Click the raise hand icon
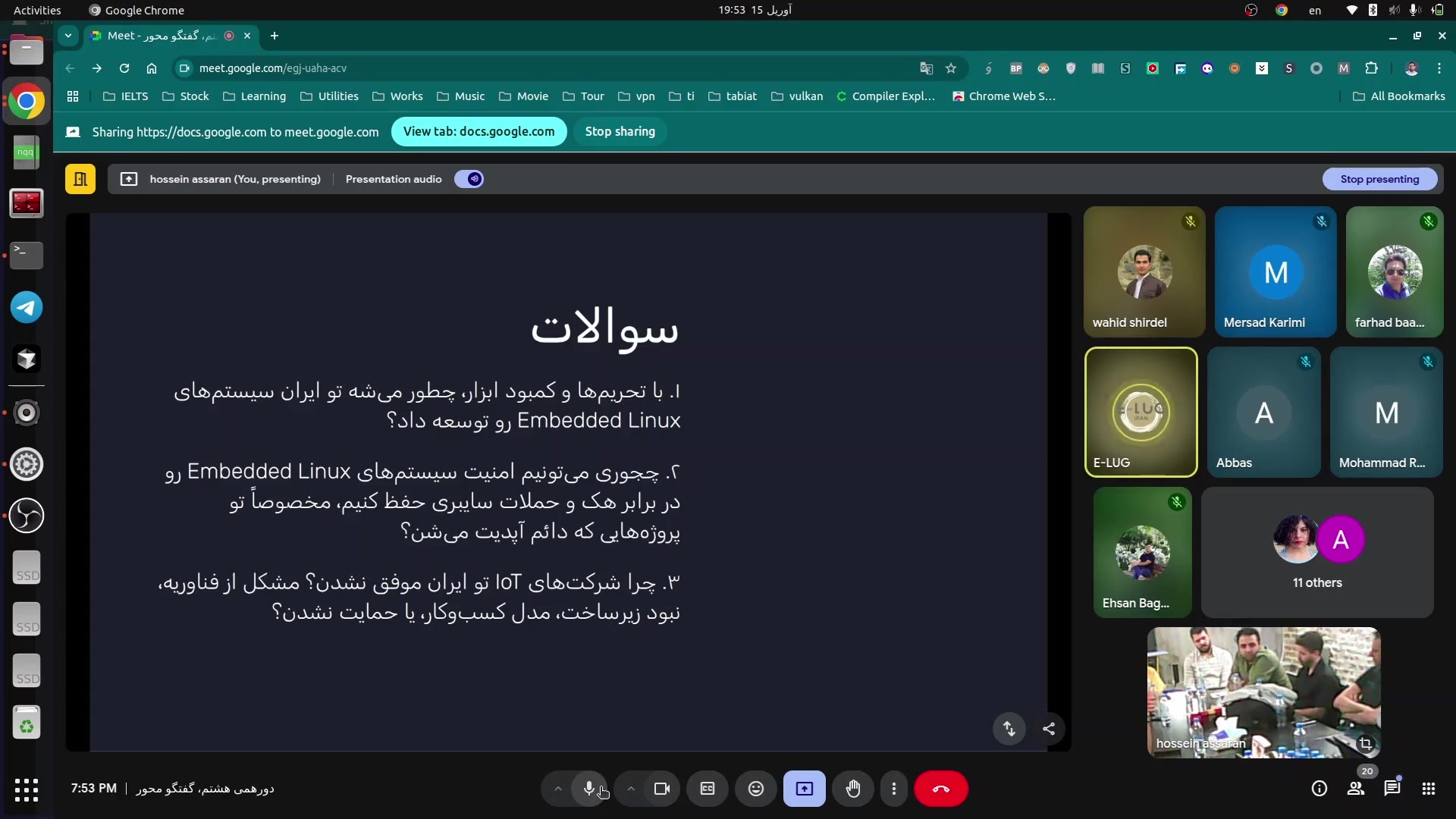This screenshot has height=819, width=1456. coord(853,789)
